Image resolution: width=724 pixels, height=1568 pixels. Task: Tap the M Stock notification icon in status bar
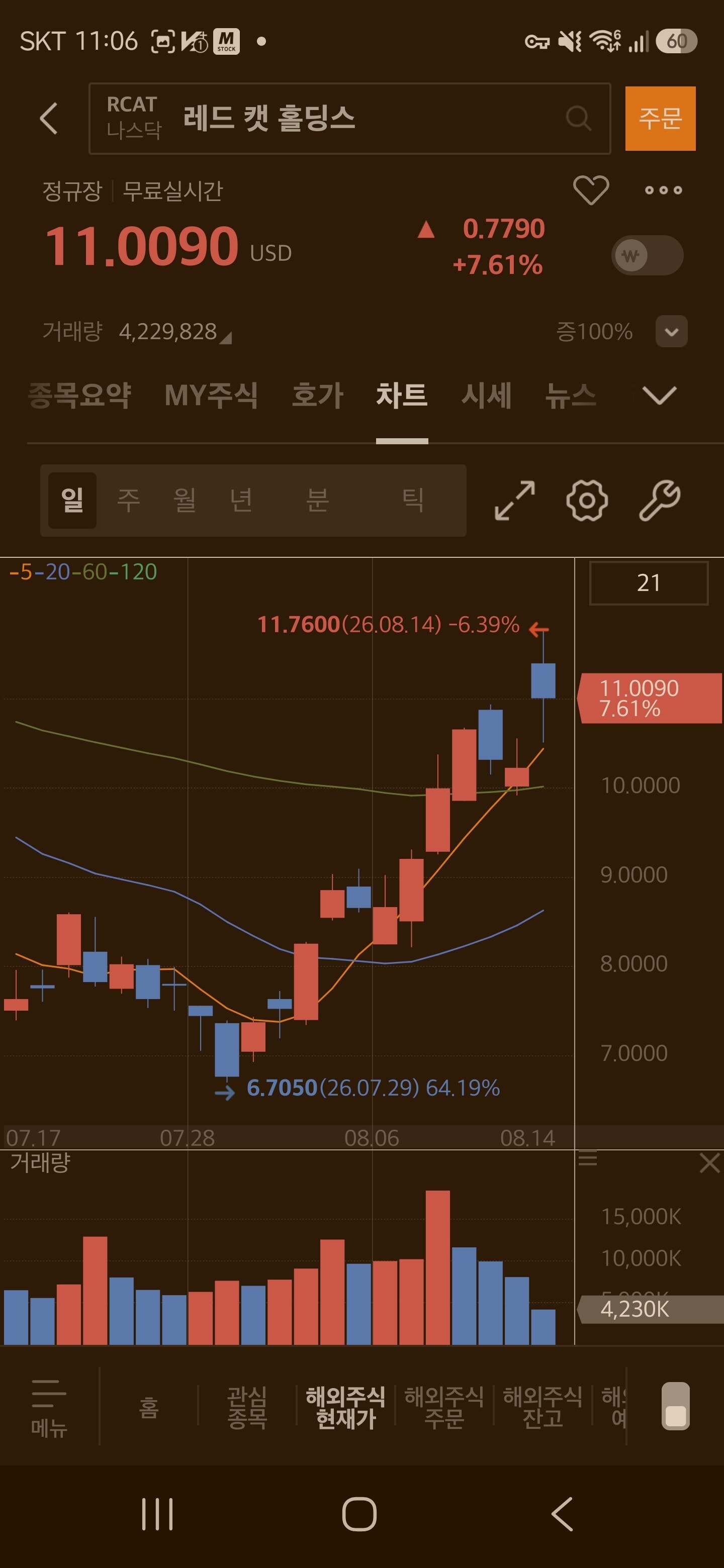point(226,41)
